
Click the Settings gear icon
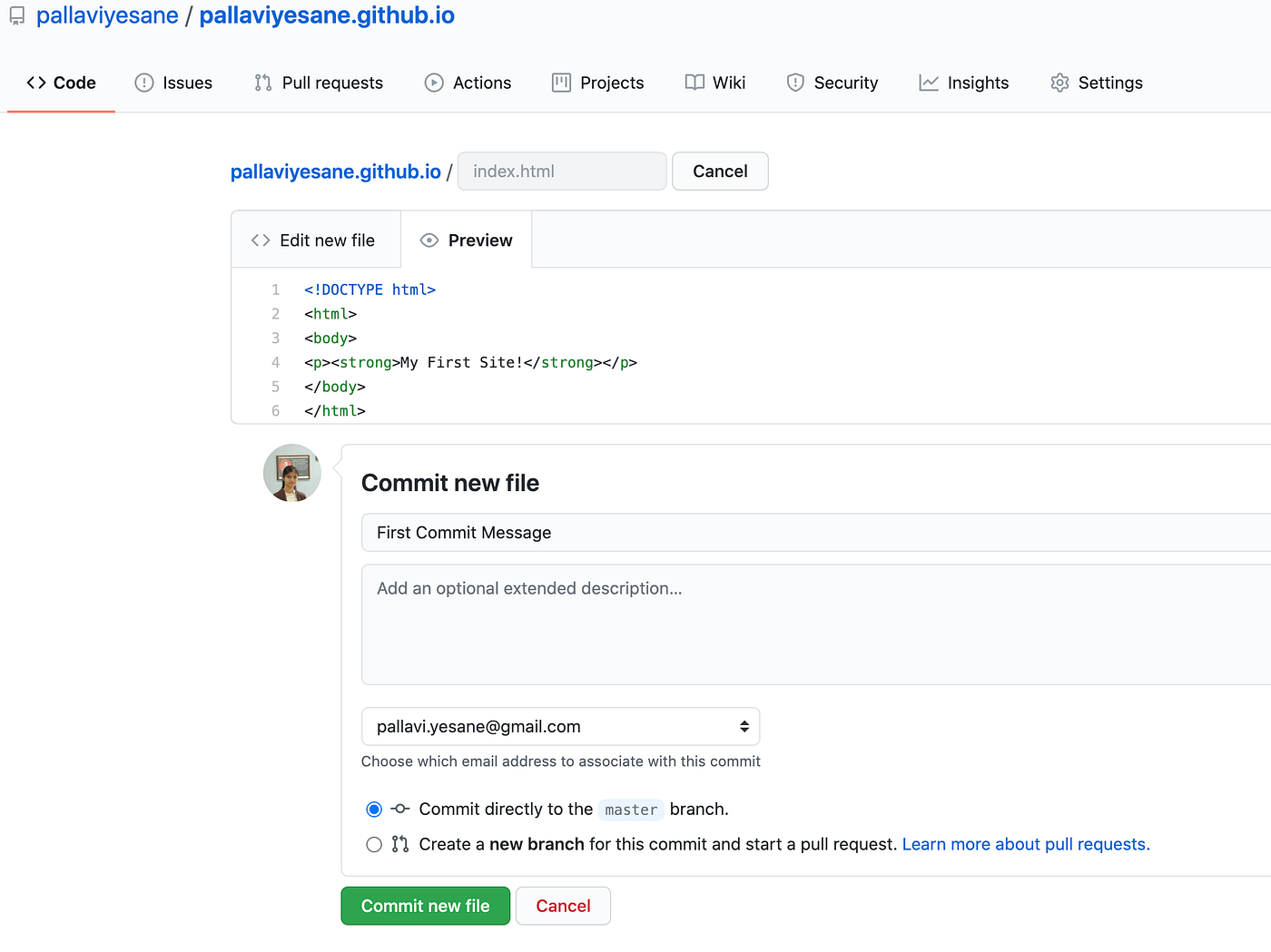coord(1059,83)
